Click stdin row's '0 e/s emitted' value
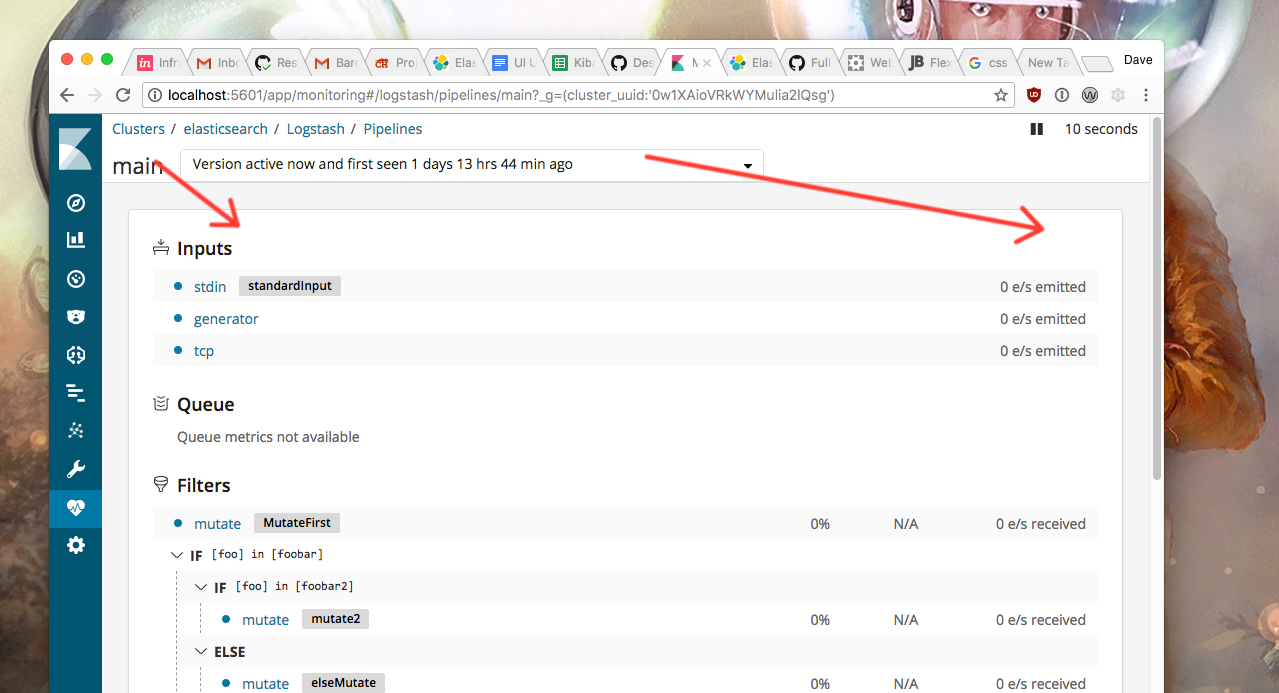 point(1043,287)
